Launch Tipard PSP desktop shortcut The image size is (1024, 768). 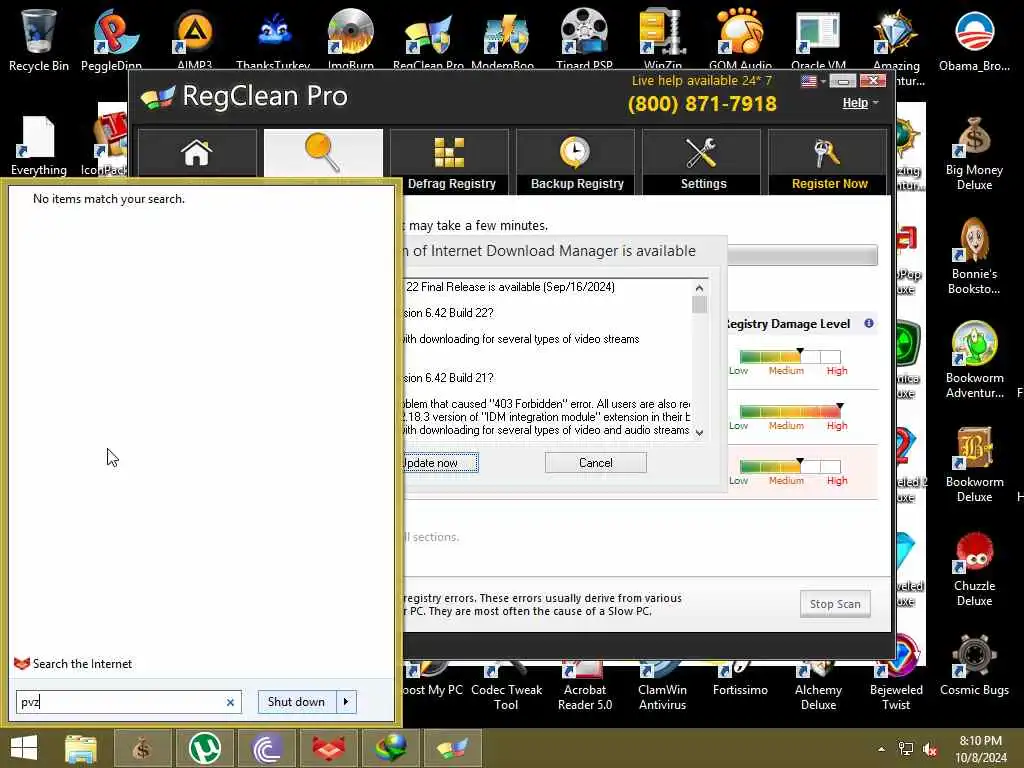(584, 39)
